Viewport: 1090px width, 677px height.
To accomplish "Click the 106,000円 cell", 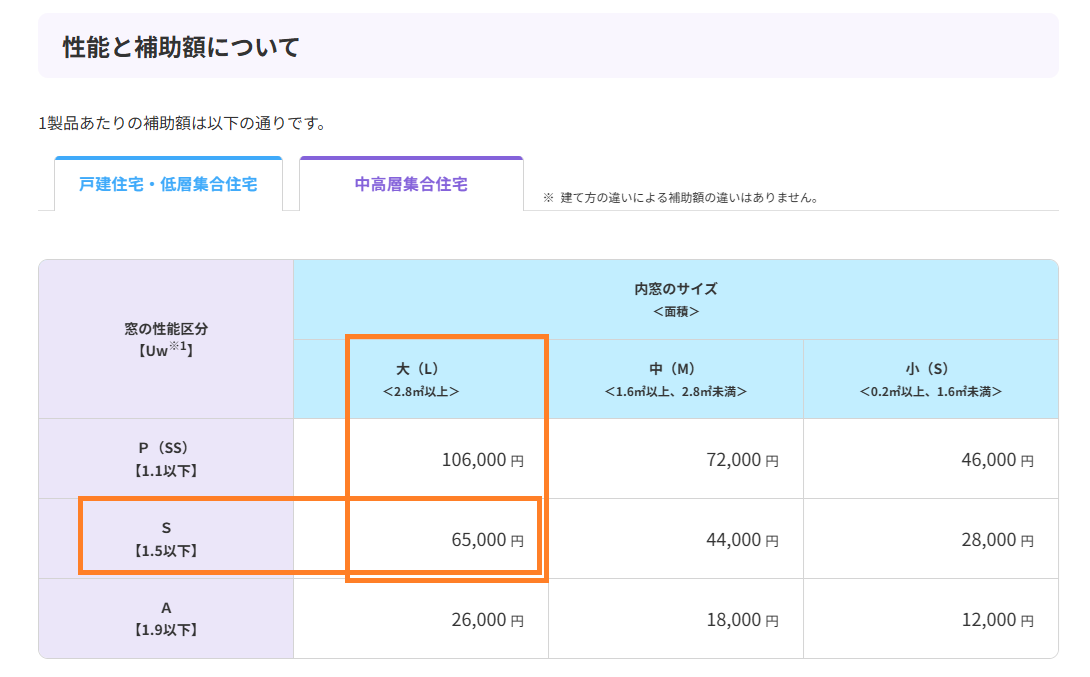I will 421,459.
